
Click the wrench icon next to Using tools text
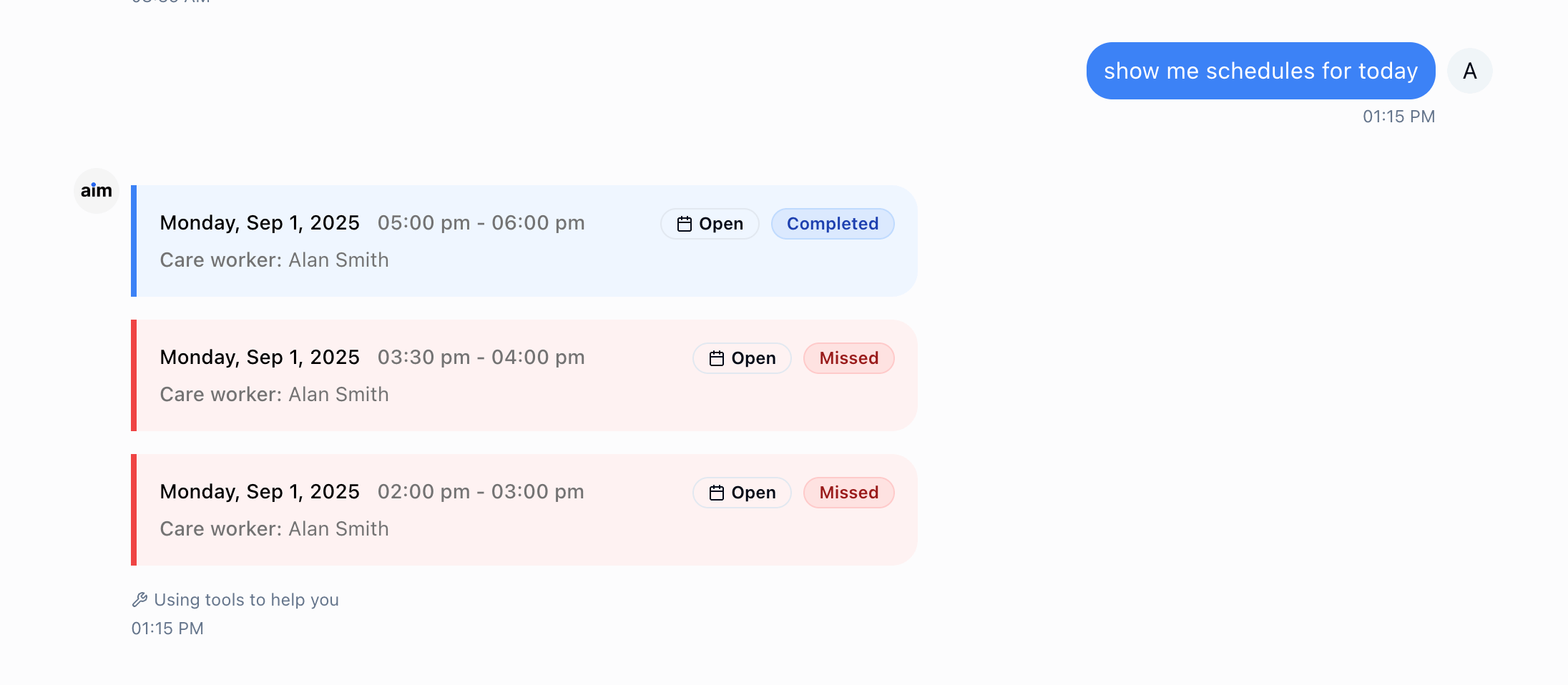click(139, 599)
